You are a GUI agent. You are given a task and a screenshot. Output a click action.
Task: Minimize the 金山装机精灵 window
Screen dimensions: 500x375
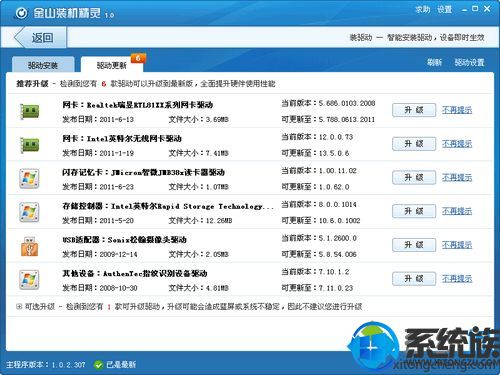coord(464,10)
